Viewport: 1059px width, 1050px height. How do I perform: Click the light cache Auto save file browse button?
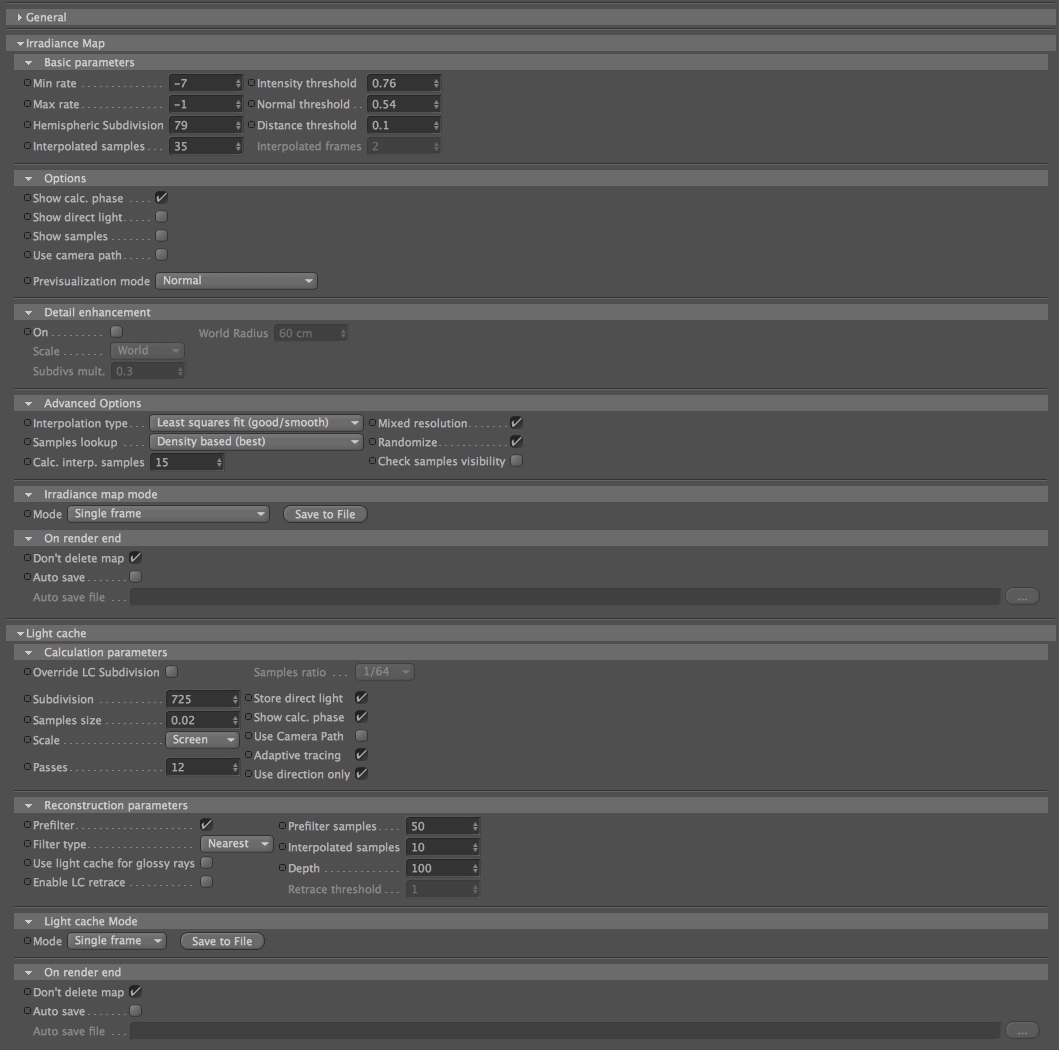(1022, 1030)
